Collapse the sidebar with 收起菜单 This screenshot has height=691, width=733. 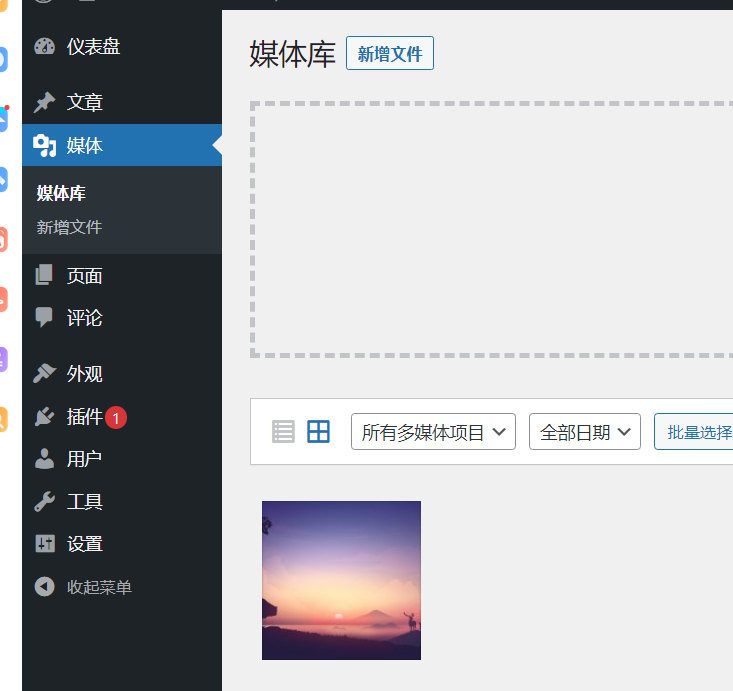[x=84, y=587]
